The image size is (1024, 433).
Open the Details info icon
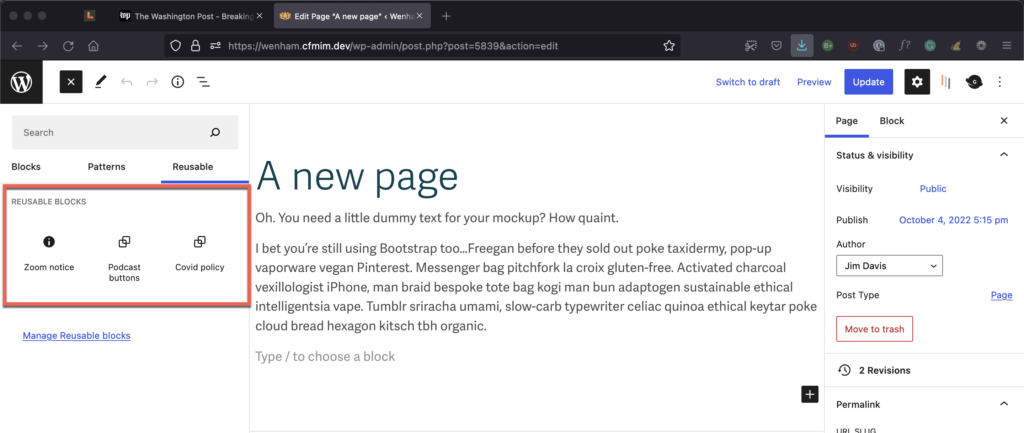tap(178, 82)
